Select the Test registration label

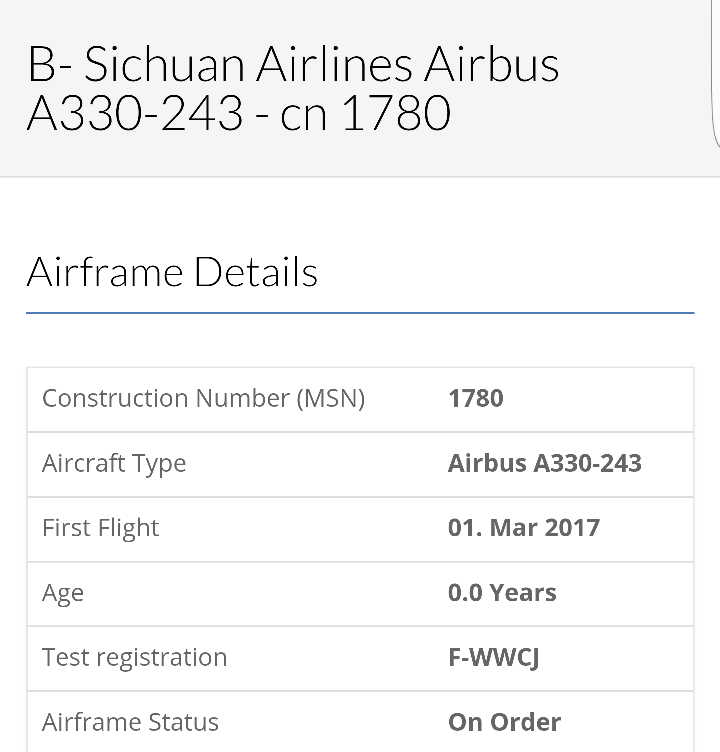pyautogui.click(x=134, y=658)
